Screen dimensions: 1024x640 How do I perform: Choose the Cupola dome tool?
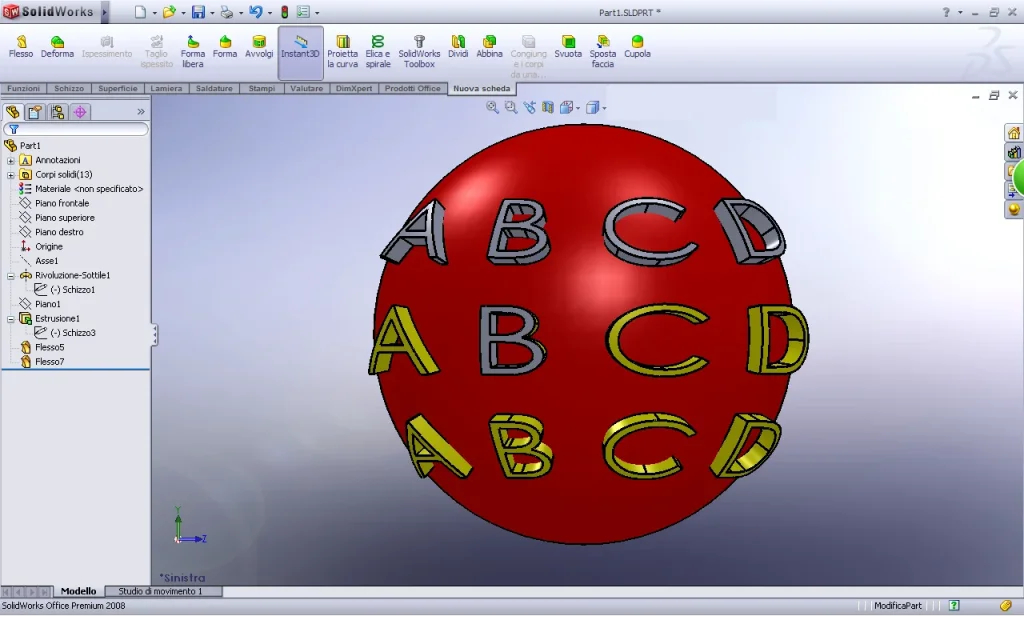coord(637,47)
